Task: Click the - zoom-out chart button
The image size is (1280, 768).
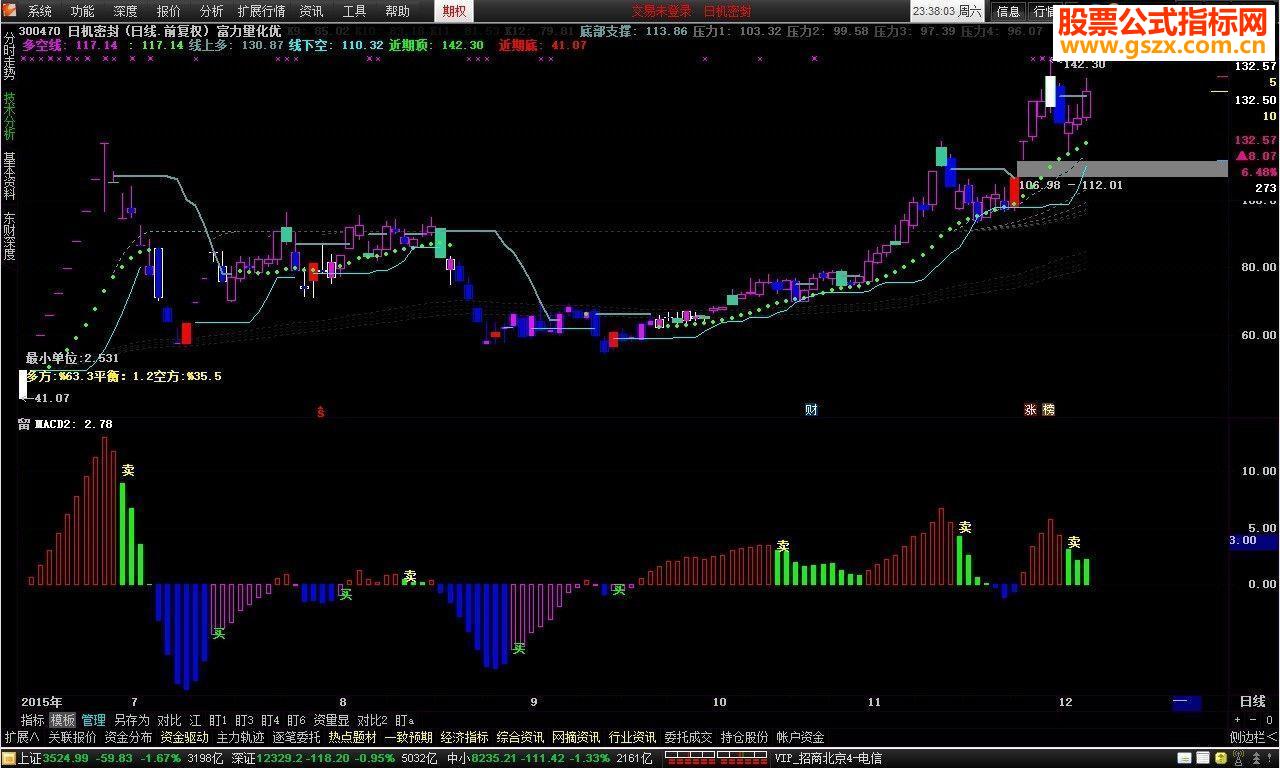Action: click(x=1251, y=720)
